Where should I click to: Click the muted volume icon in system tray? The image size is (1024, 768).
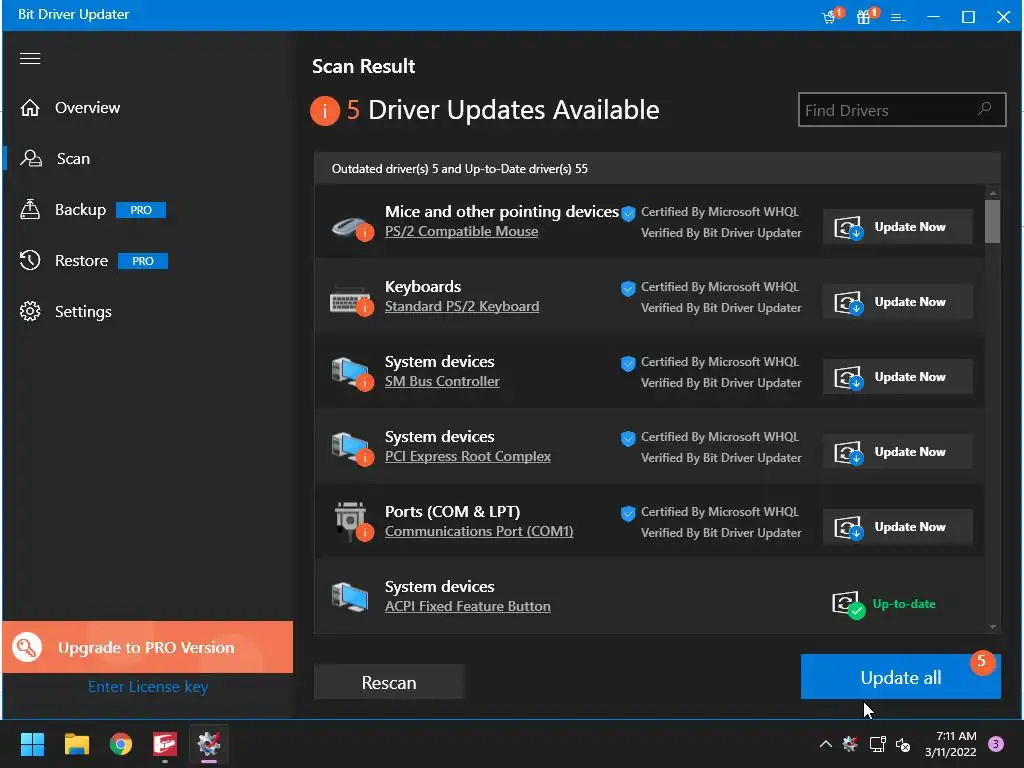pyautogui.click(x=903, y=744)
